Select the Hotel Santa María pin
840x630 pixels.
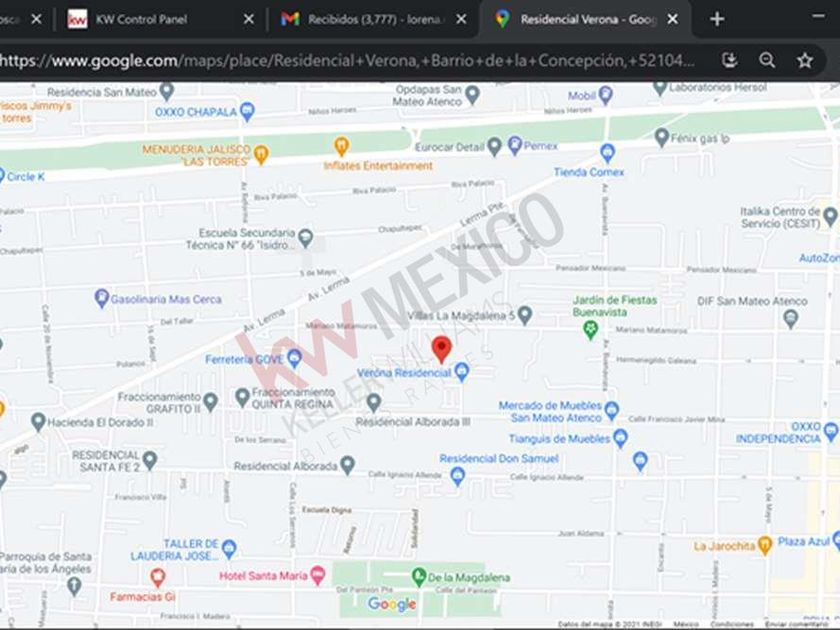[318, 575]
